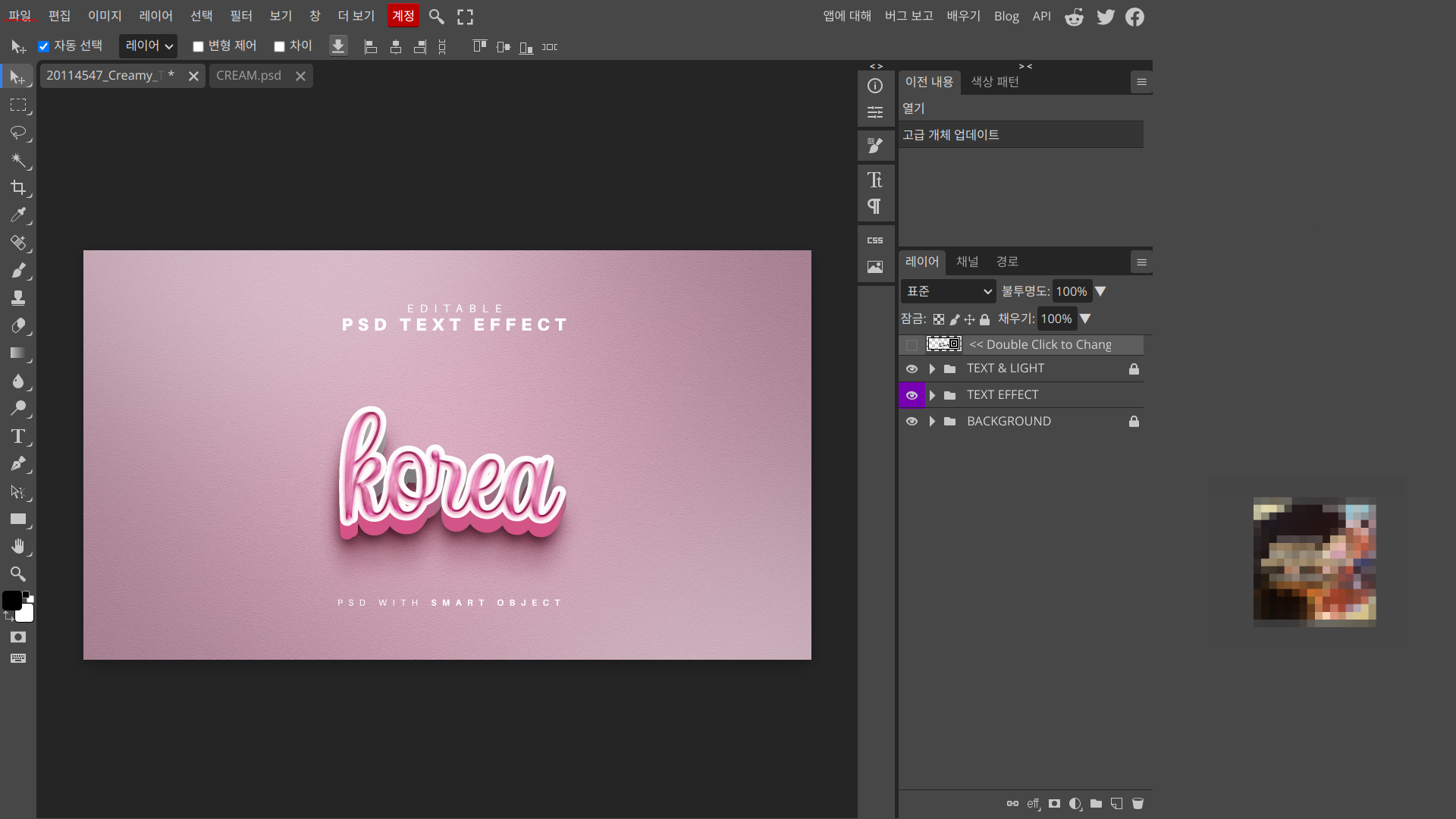
Task: Open the Blog link
Action: 1006,16
